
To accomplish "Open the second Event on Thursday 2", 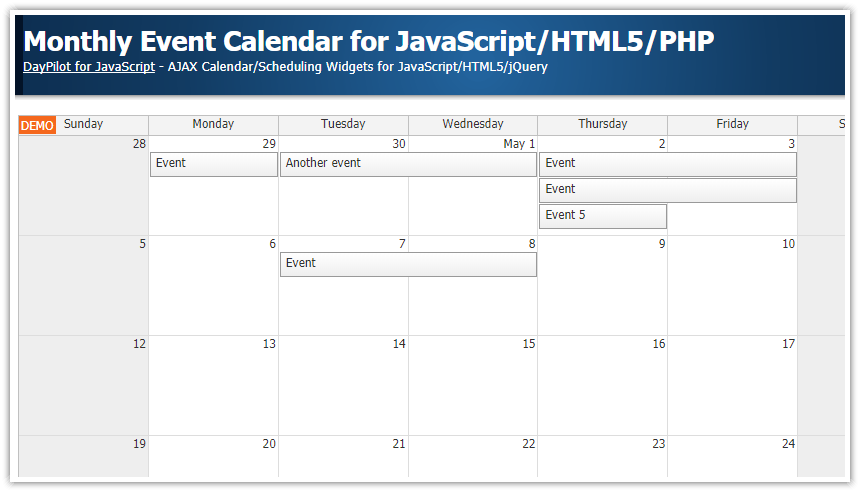I will tap(668, 190).
